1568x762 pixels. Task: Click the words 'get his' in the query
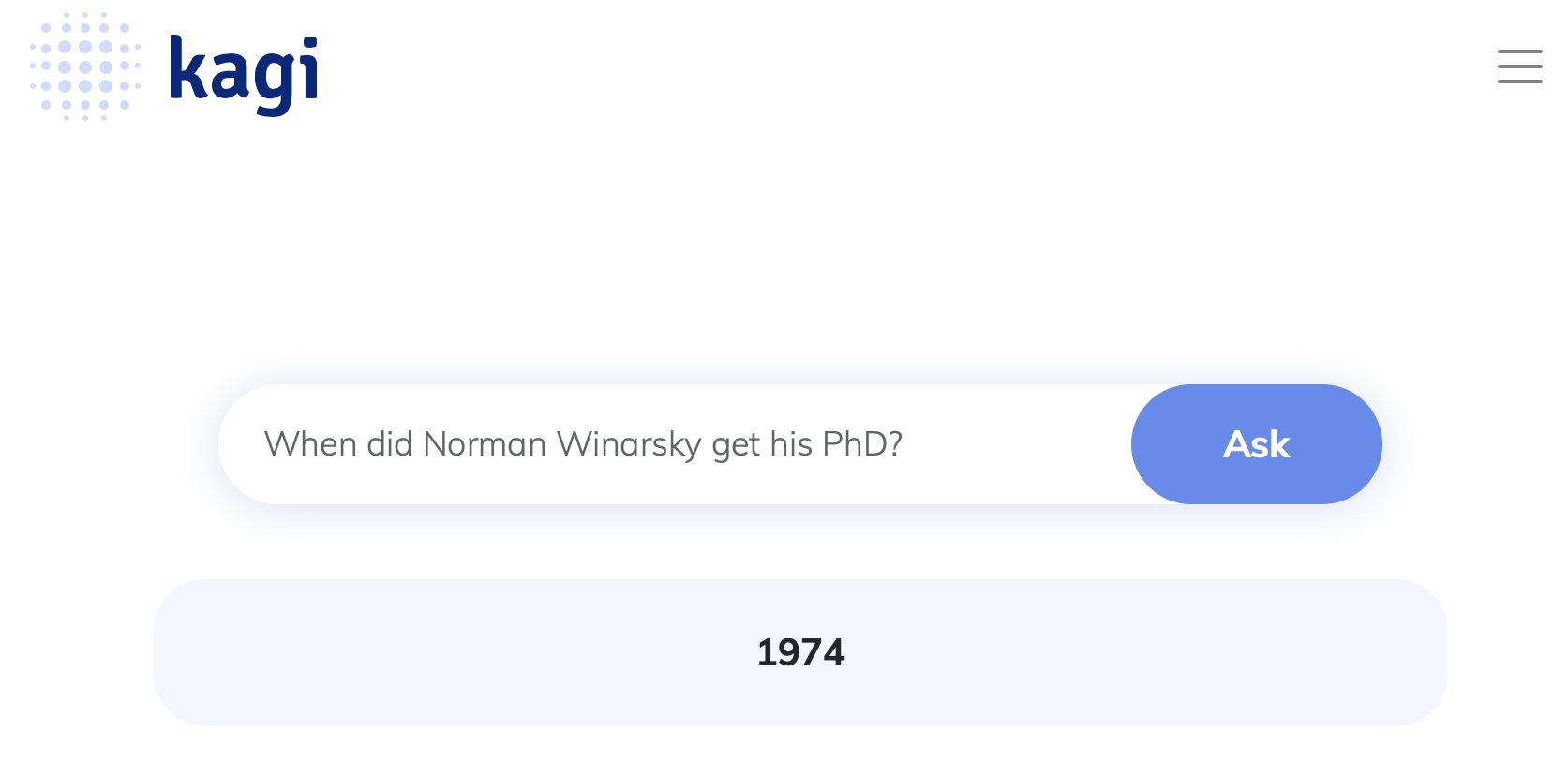762,445
